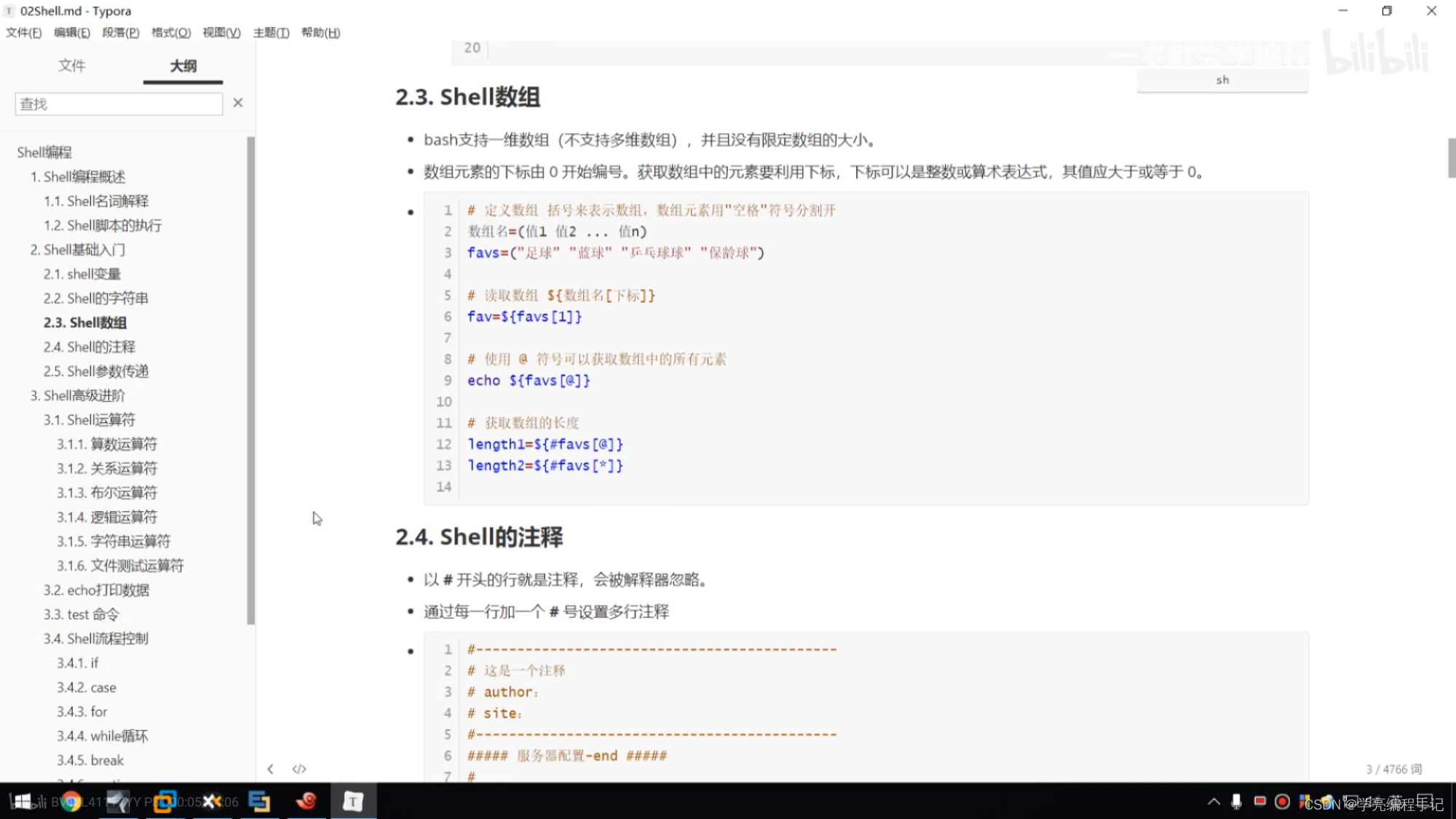Click right source view toggle icon

pyautogui.click(x=299, y=767)
